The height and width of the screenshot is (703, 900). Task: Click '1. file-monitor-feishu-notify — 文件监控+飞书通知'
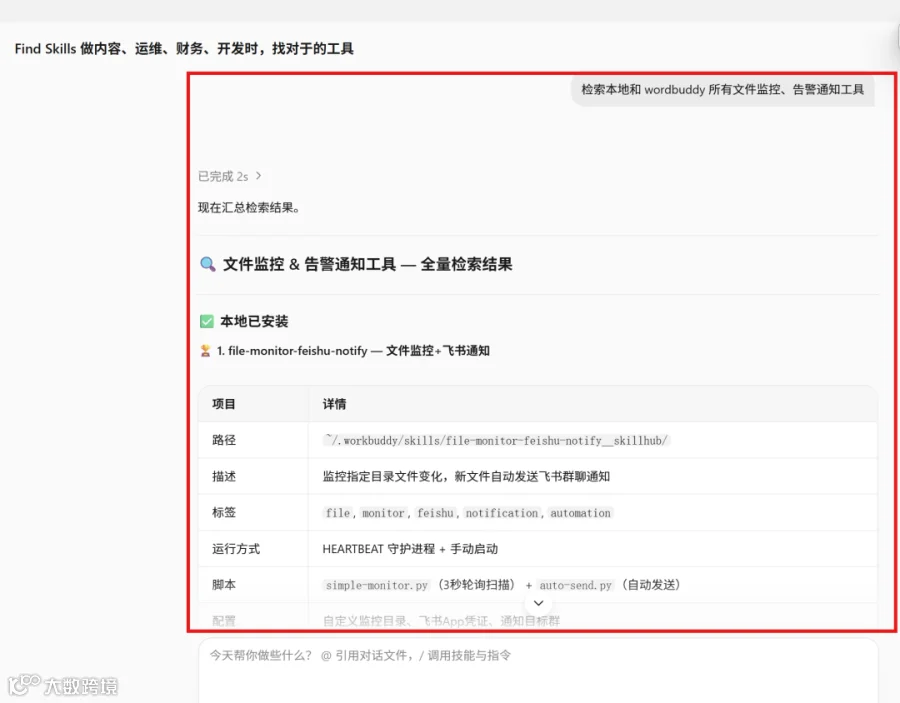pyautogui.click(x=353, y=350)
